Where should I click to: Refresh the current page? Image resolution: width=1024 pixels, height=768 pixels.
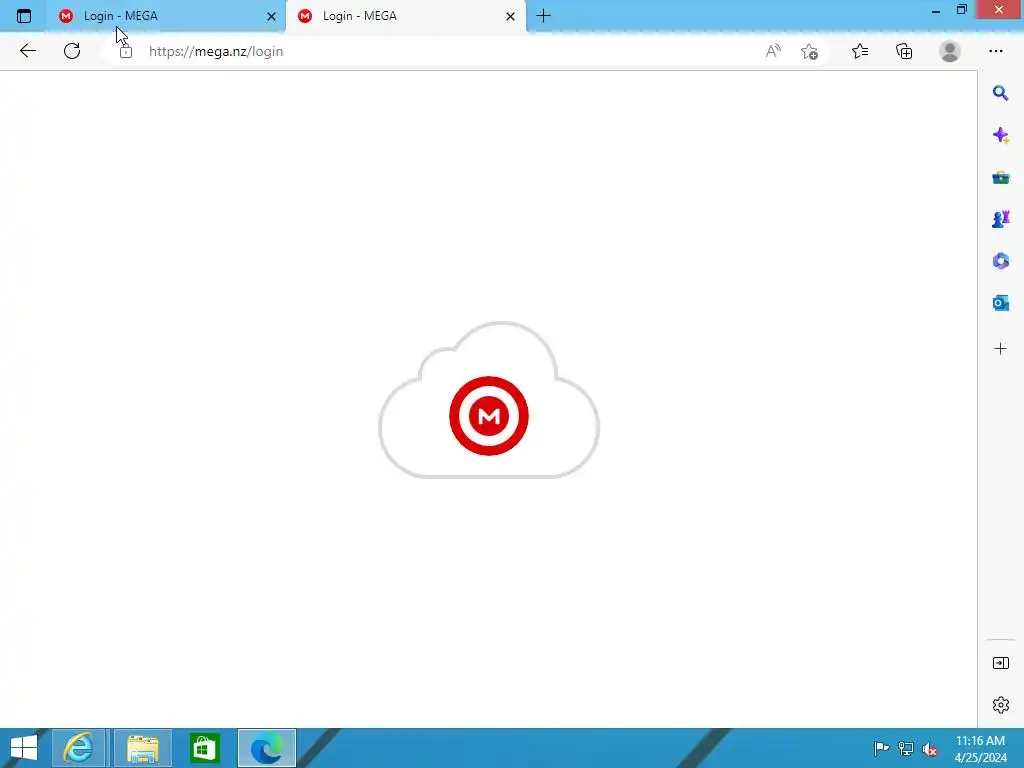pyautogui.click(x=72, y=51)
